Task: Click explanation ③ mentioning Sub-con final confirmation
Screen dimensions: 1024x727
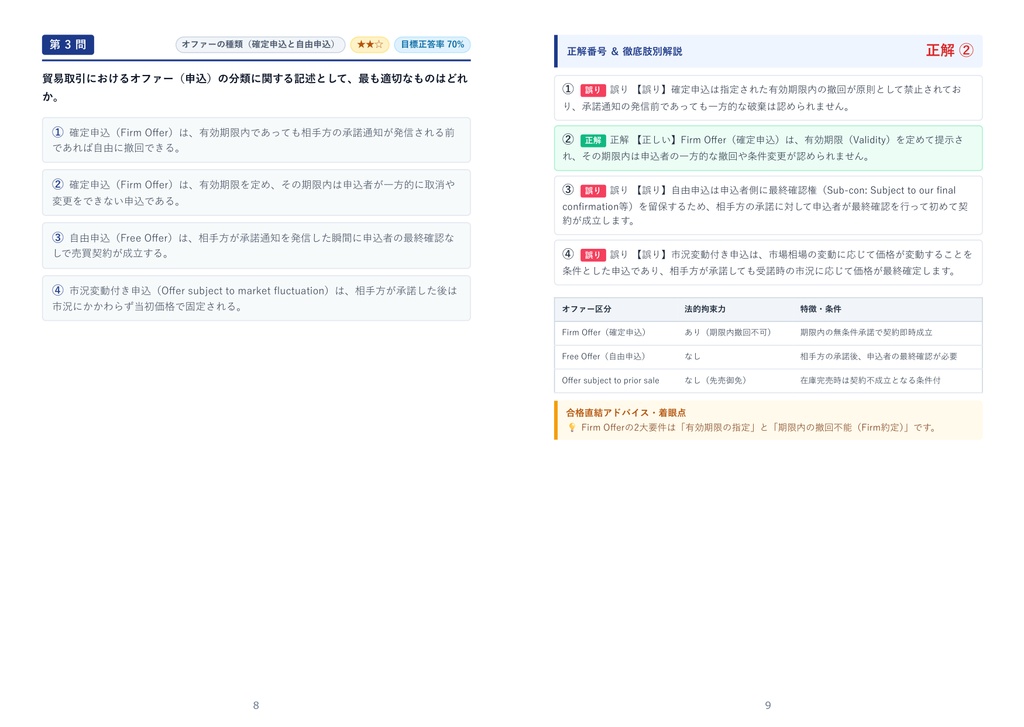Action: pyautogui.click(x=768, y=205)
